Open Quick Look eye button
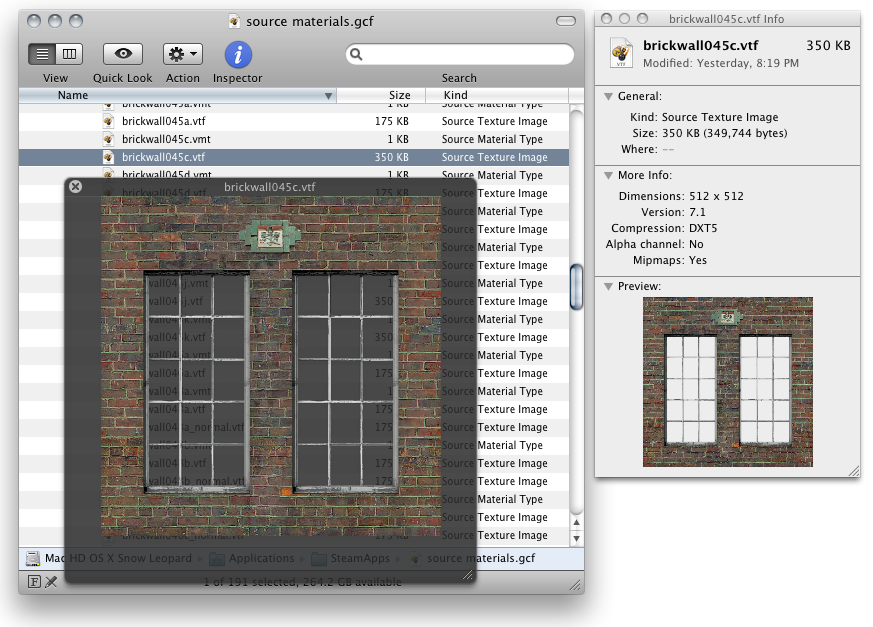873x627 pixels. [x=123, y=54]
